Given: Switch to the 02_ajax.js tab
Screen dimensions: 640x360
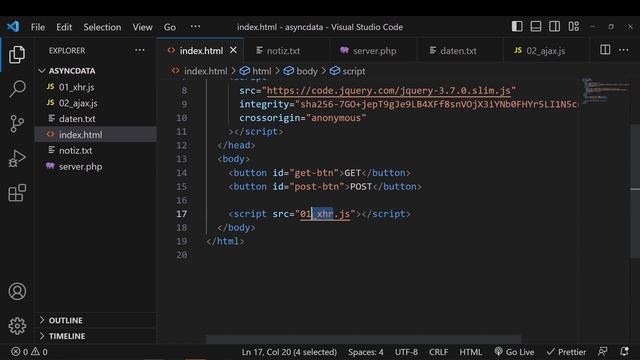Looking at the screenshot, I should pyautogui.click(x=546, y=51).
